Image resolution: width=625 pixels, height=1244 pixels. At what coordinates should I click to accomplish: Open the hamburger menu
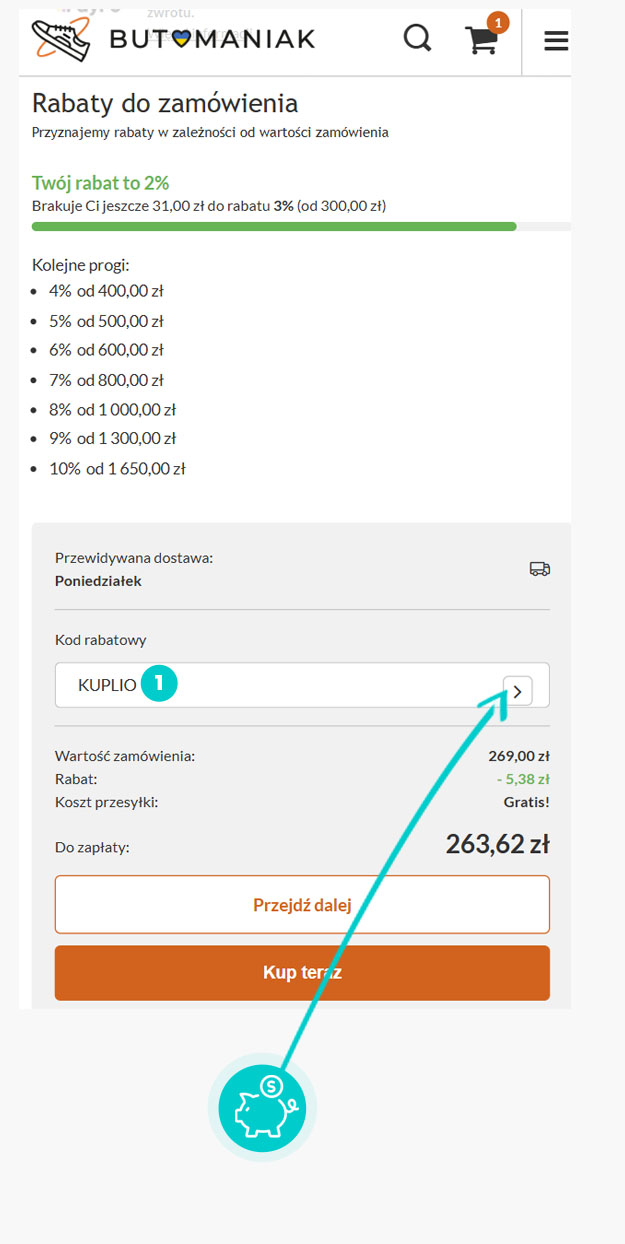(556, 40)
